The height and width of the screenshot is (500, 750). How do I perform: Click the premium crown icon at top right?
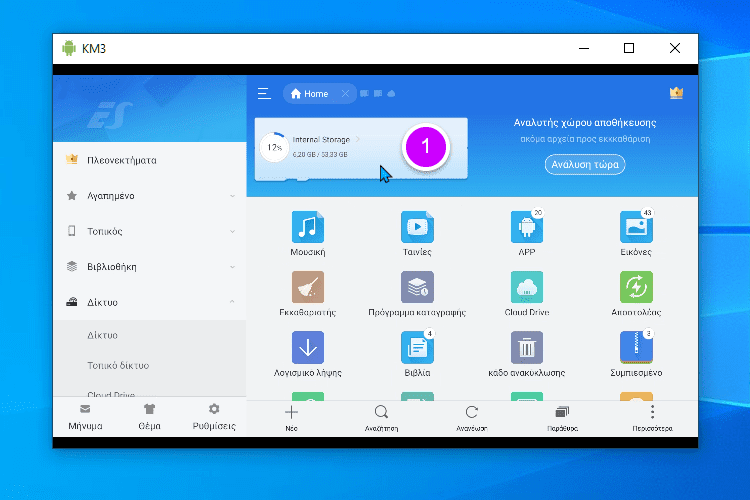(x=676, y=93)
